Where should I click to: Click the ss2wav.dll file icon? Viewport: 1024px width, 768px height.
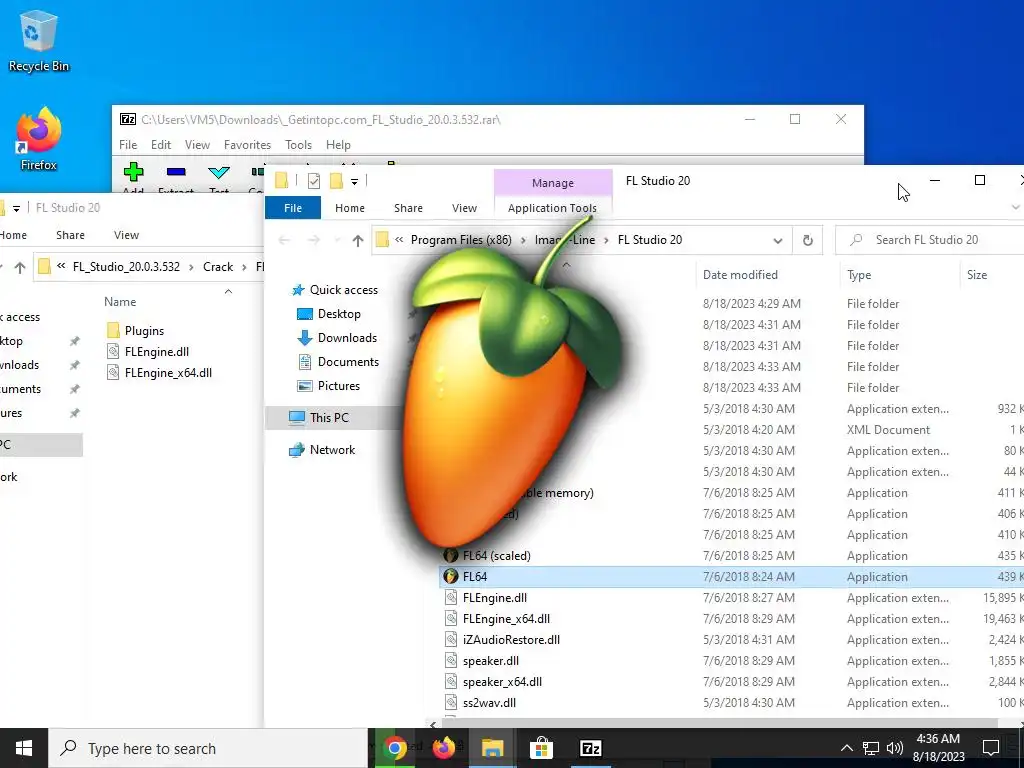(451, 703)
